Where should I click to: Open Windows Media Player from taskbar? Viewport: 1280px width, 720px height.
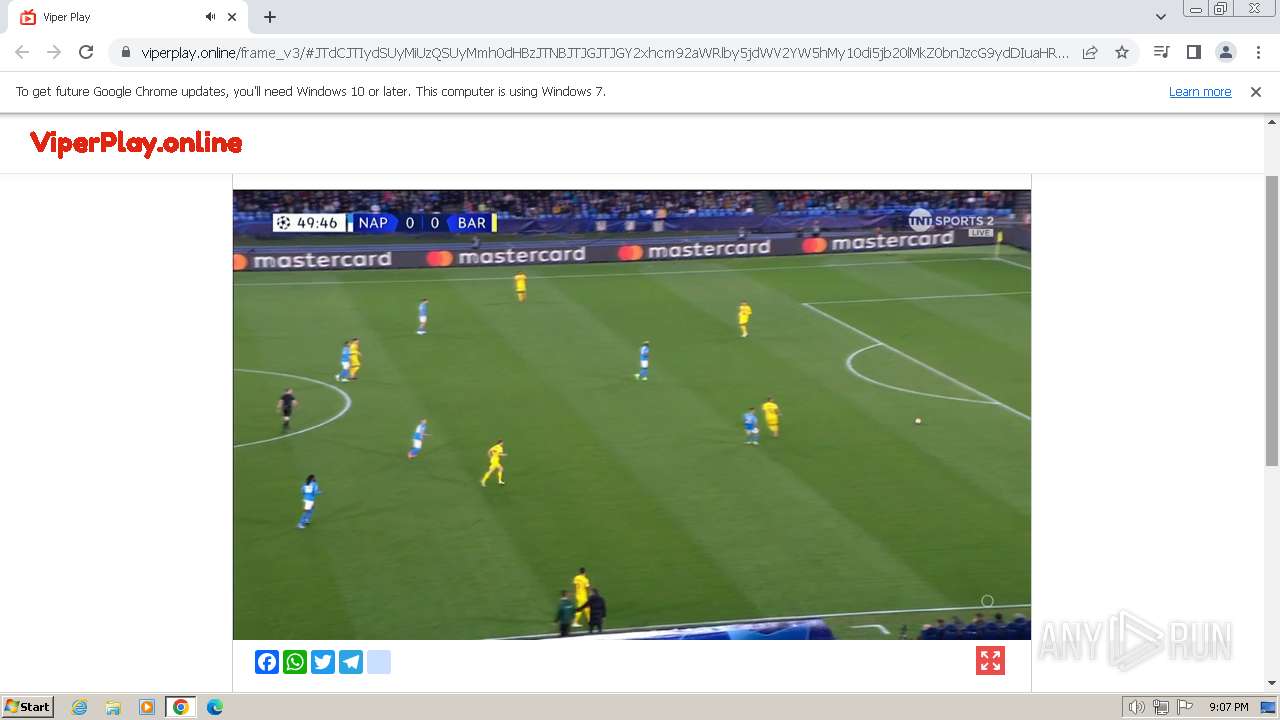tap(147, 707)
